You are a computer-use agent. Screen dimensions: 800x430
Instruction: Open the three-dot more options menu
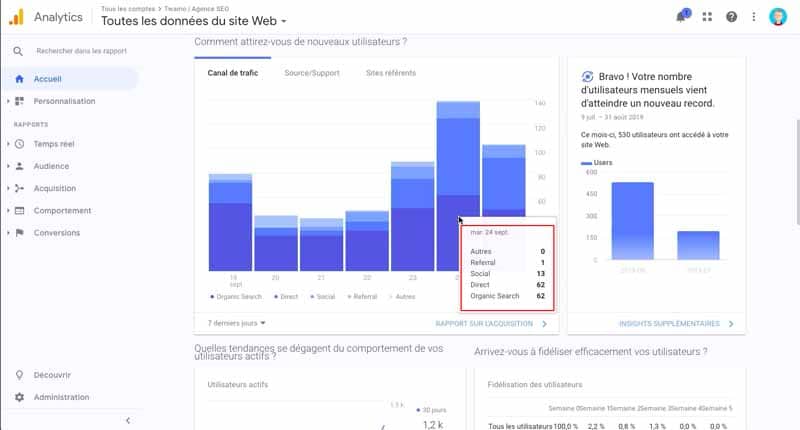click(x=754, y=17)
